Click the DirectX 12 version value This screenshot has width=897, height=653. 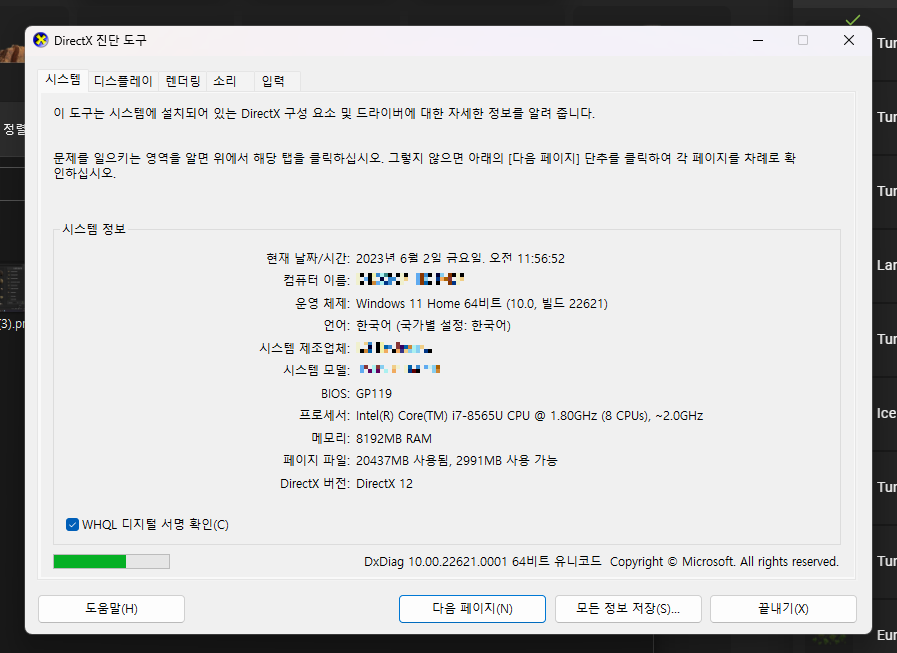[384, 484]
